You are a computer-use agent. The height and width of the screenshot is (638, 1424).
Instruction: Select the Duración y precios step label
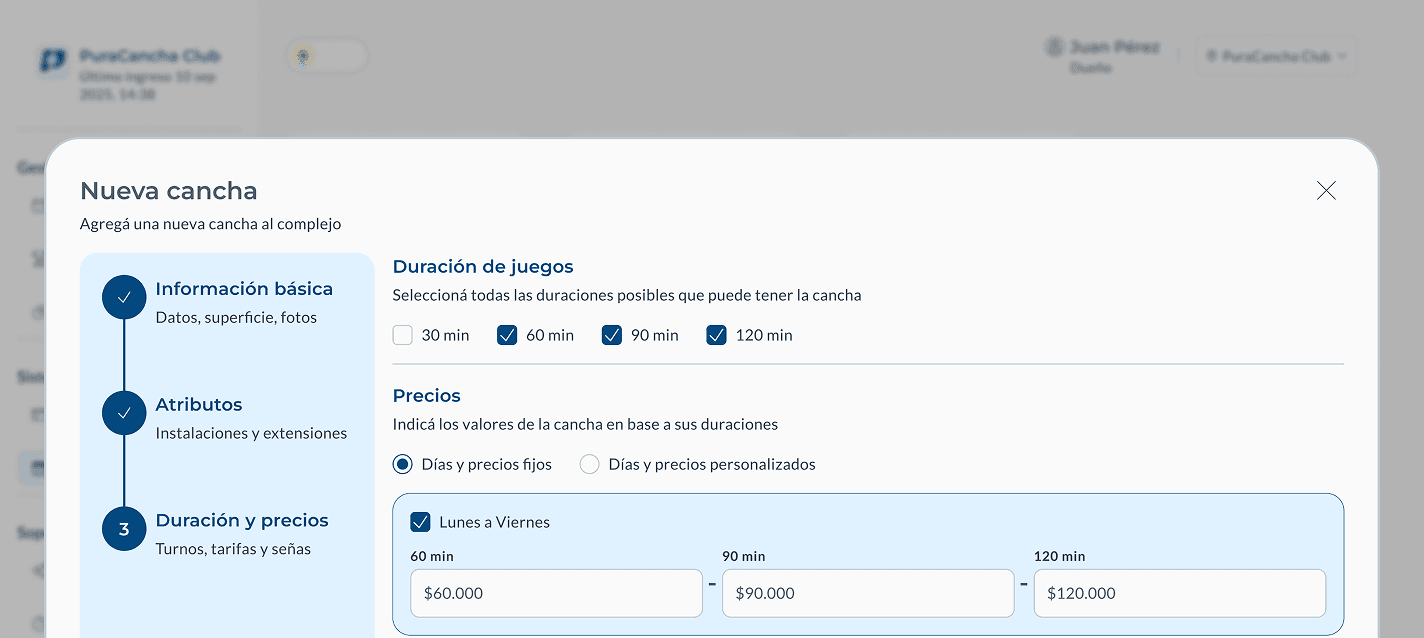(242, 521)
